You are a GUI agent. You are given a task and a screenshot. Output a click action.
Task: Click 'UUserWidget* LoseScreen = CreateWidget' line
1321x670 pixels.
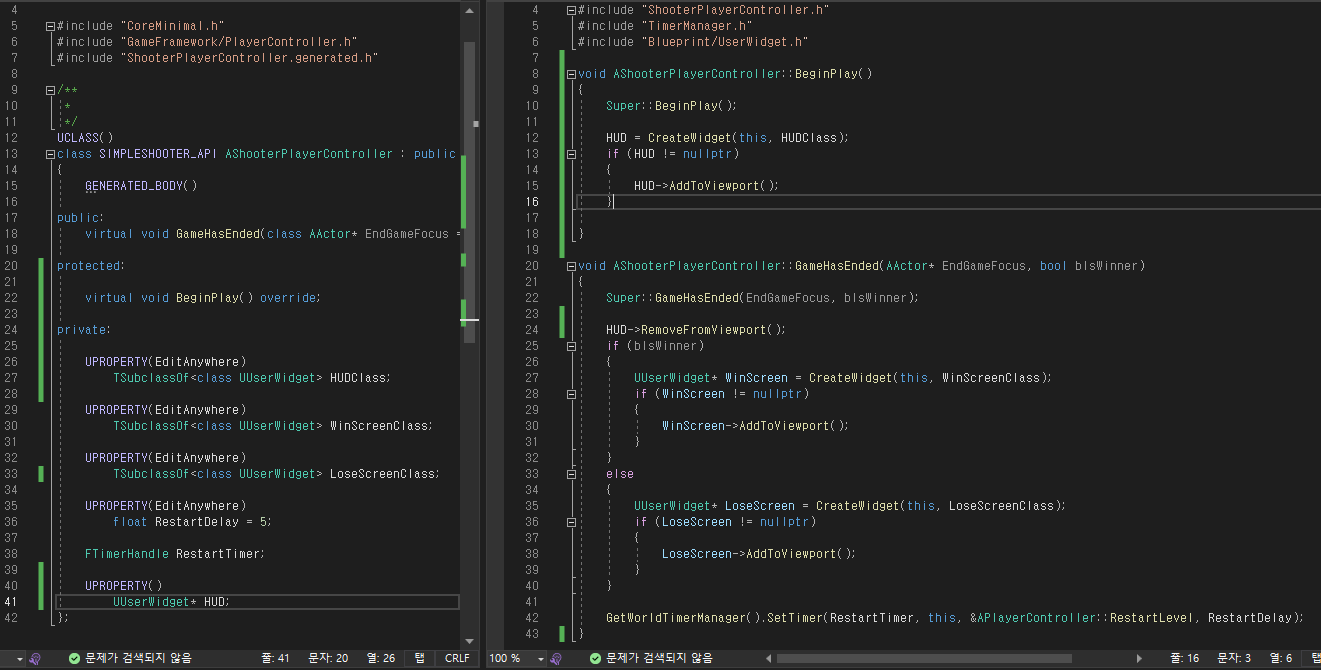[850, 506]
